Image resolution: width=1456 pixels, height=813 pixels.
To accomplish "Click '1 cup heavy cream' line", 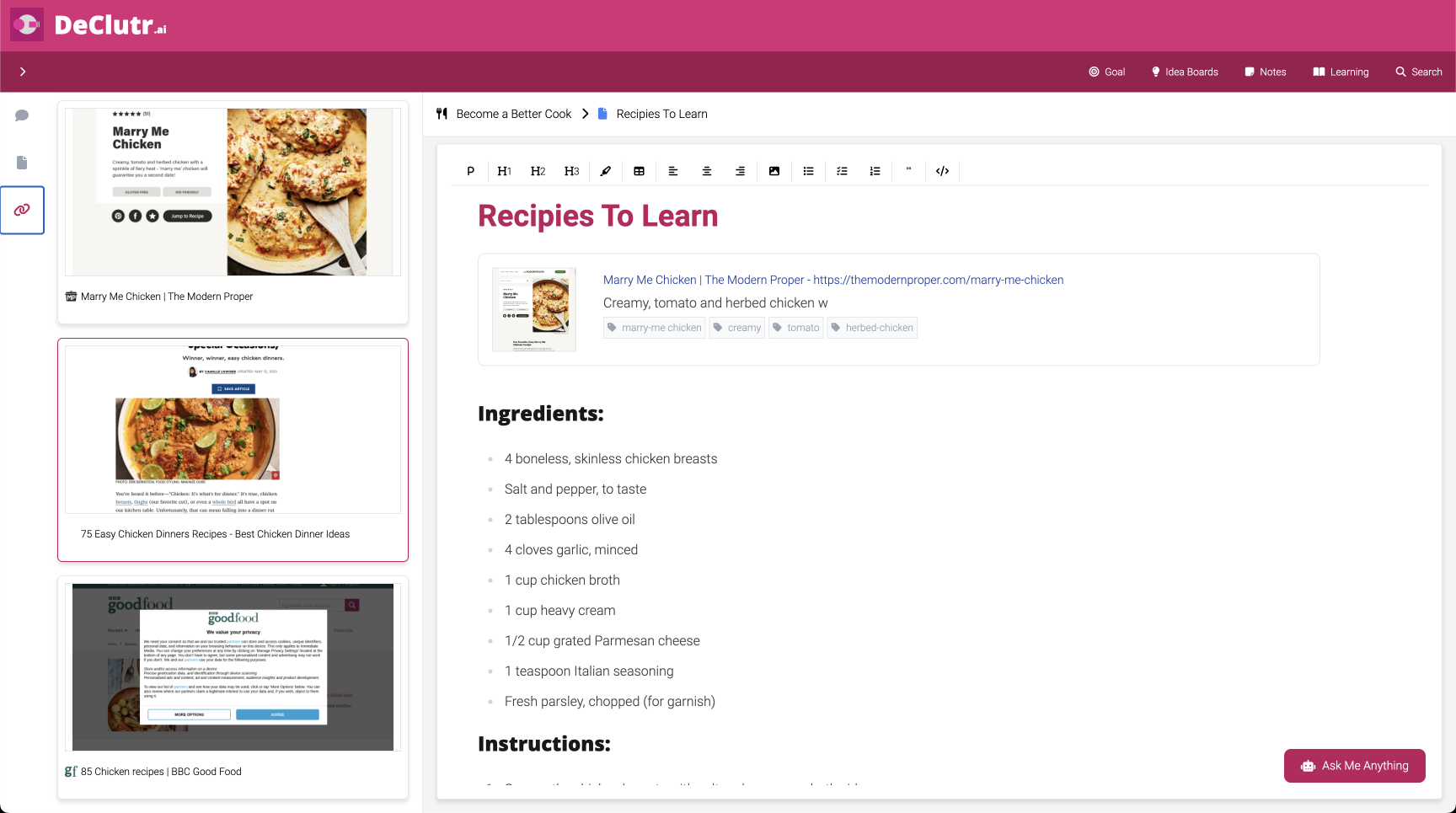I will point(560,611).
